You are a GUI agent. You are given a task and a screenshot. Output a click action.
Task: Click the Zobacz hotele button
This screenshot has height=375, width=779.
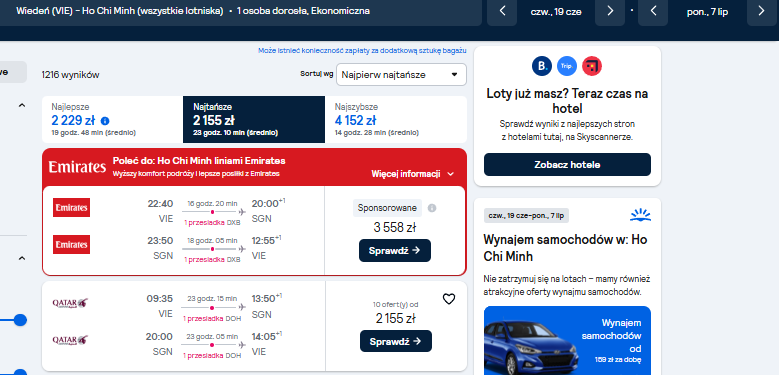[567, 164]
